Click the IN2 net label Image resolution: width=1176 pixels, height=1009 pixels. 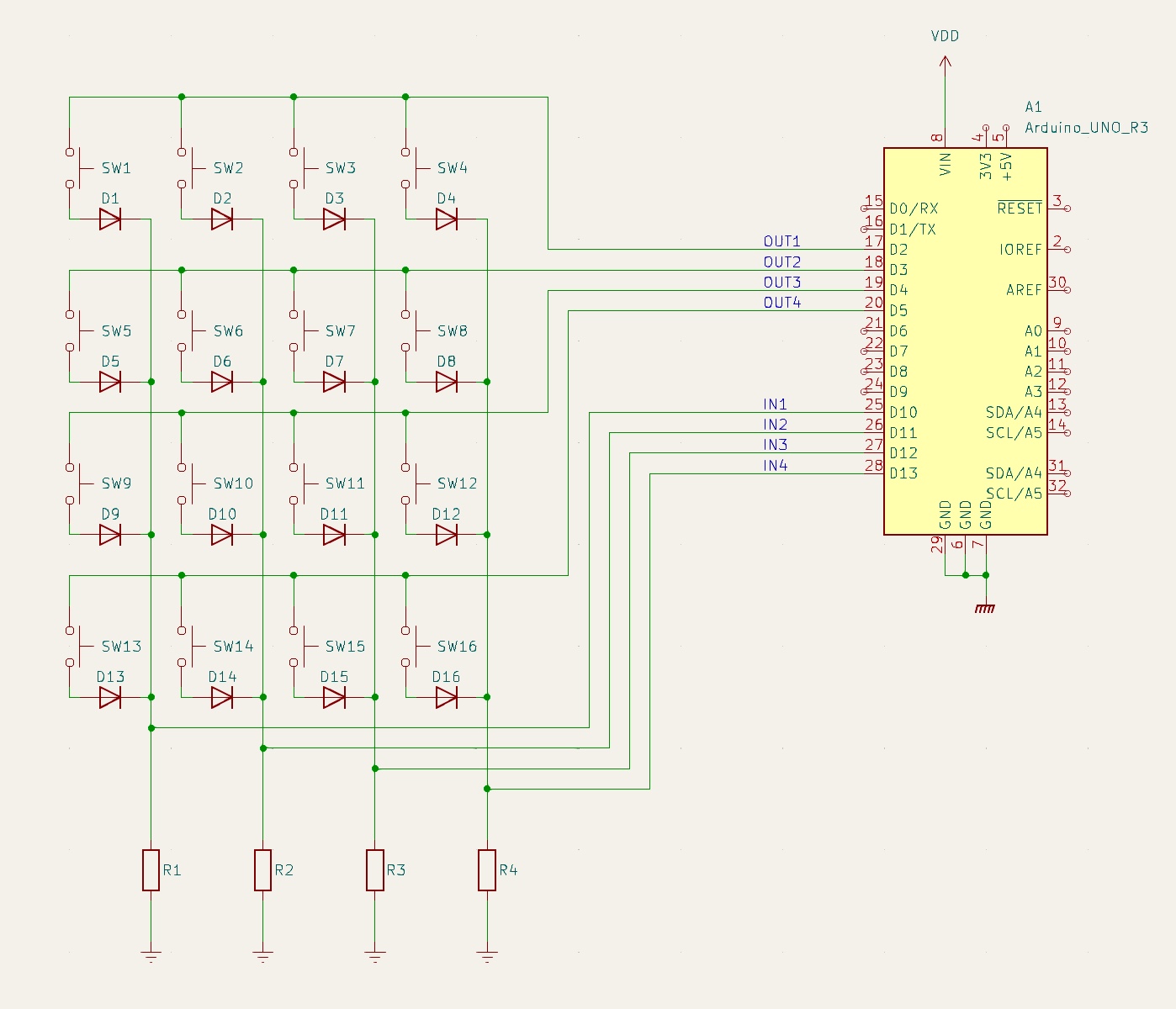pyautogui.click(x=775, y=425)
